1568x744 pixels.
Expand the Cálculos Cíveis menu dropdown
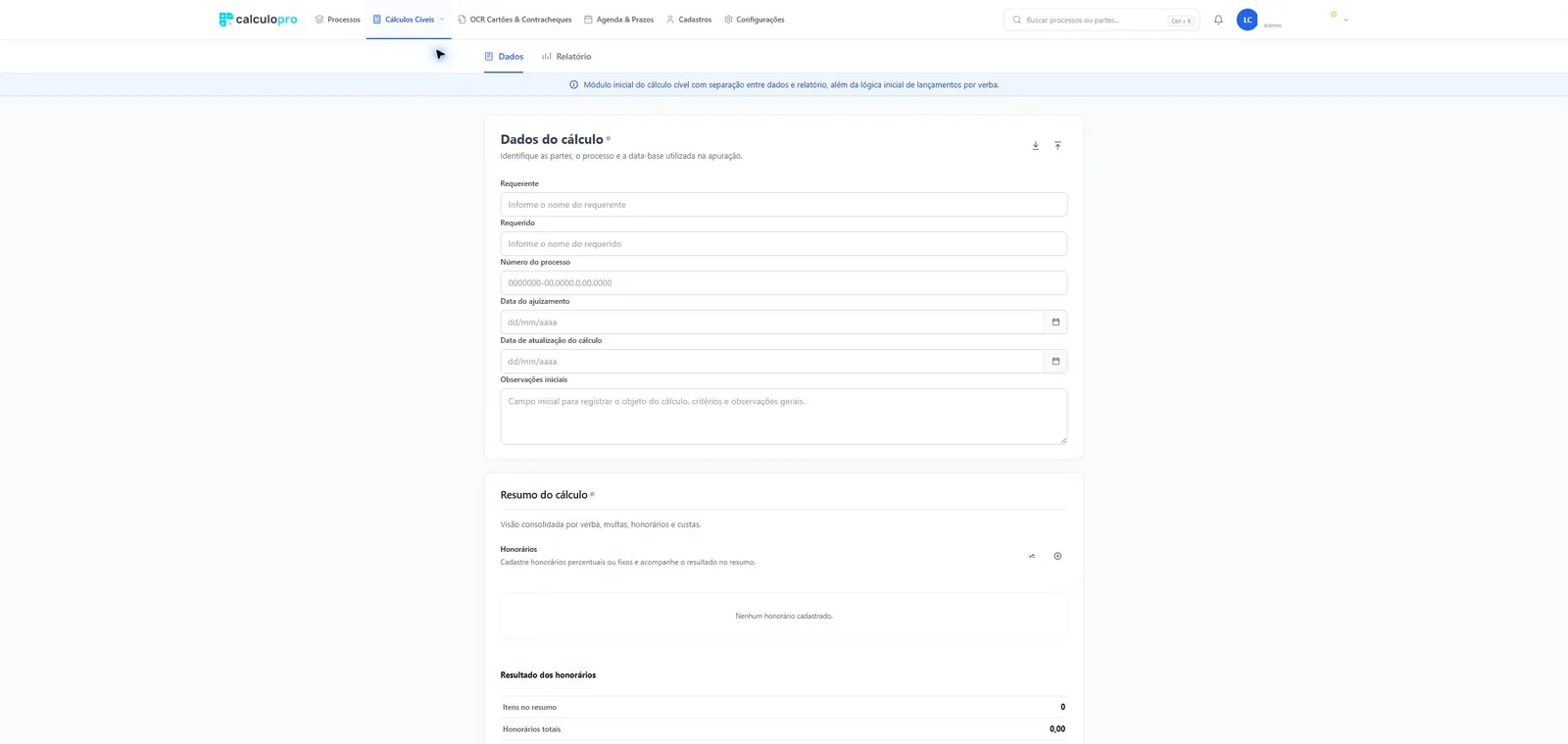pyautogui.click(x=441, y=20)
